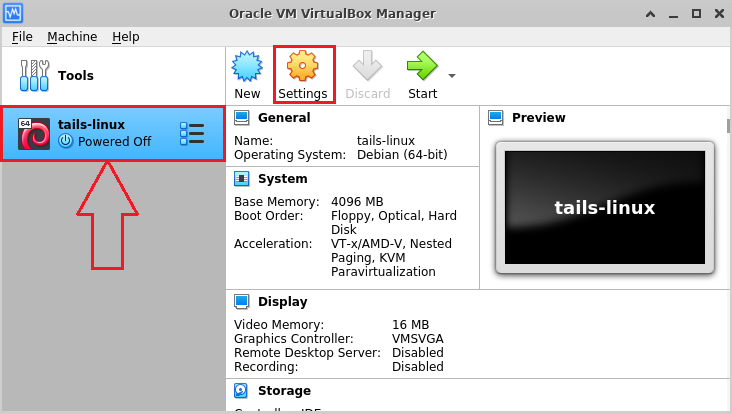Click the Storage section heading
Viewport: 732px width, 414px height.
tap(284, 391)
